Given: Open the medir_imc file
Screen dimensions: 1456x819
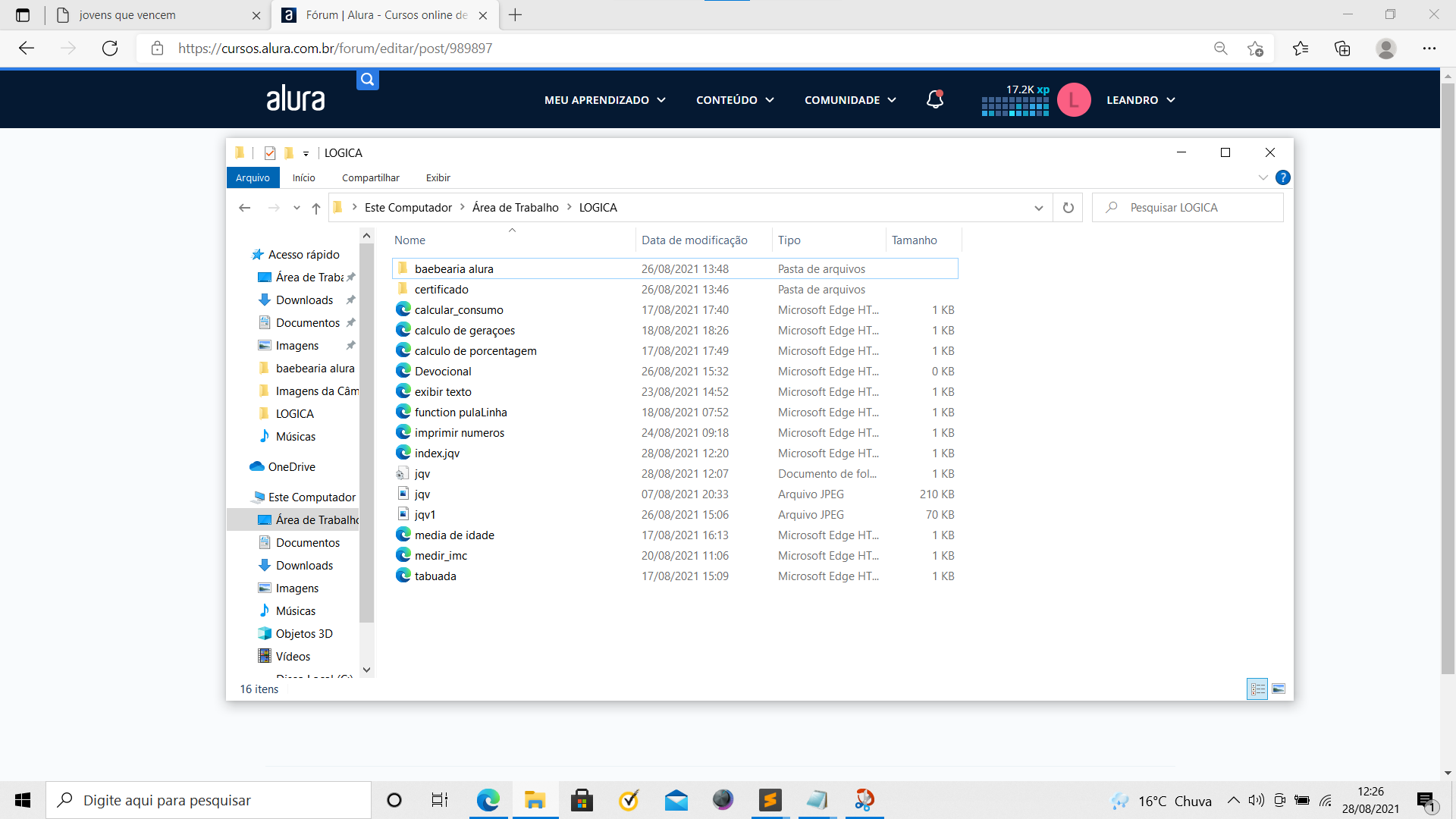Looking at the screenshot, I should pos(441,555).
